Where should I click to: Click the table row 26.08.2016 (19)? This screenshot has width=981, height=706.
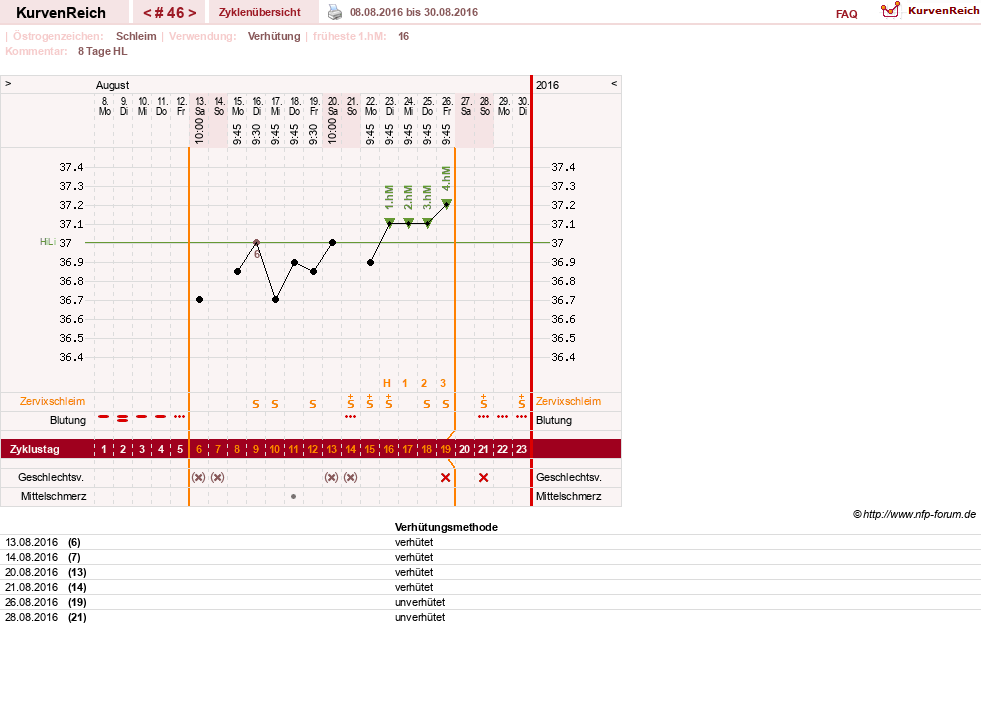[x=490, y=602]
